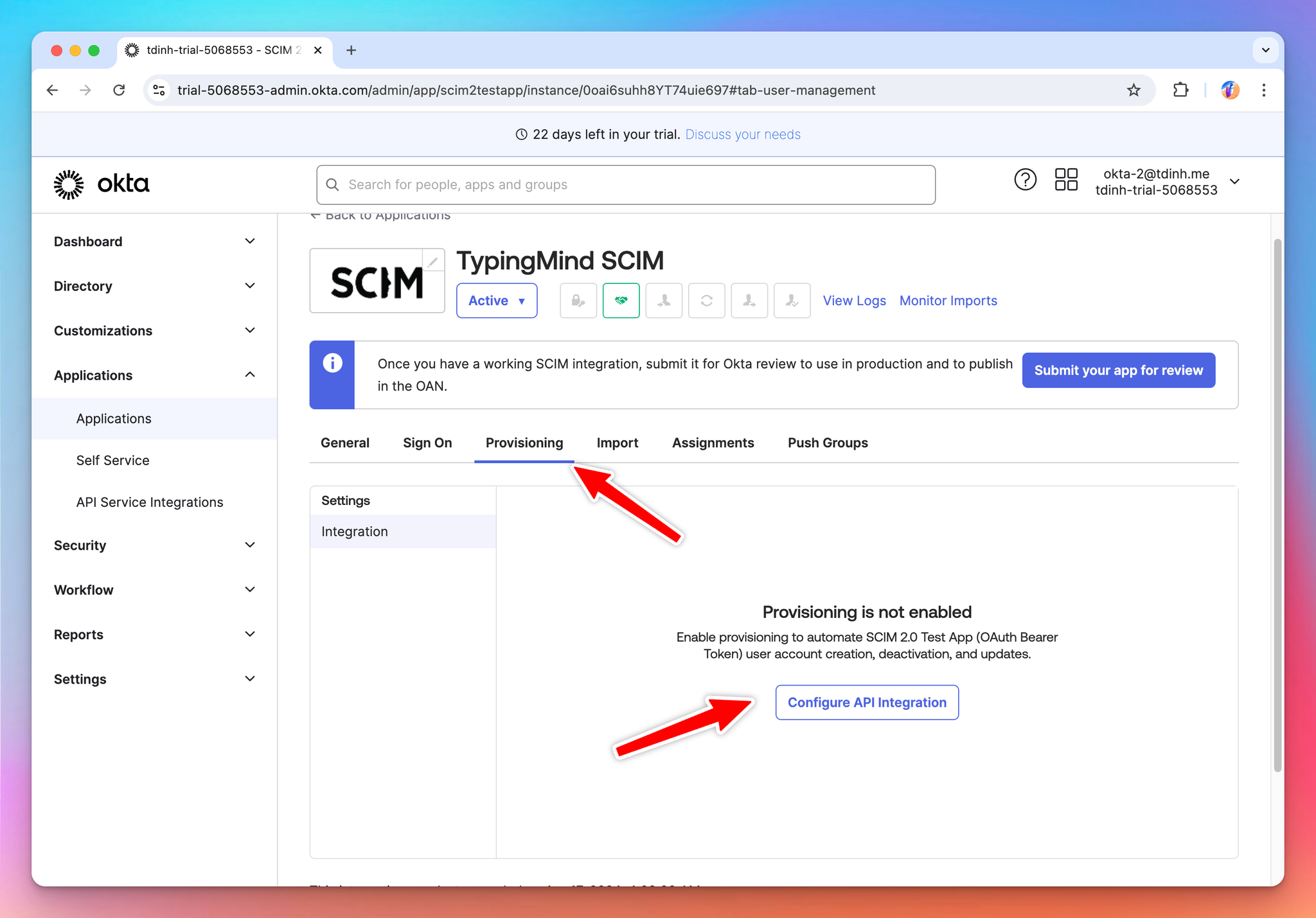Open the Monitor Imports link

click(948, 301)
